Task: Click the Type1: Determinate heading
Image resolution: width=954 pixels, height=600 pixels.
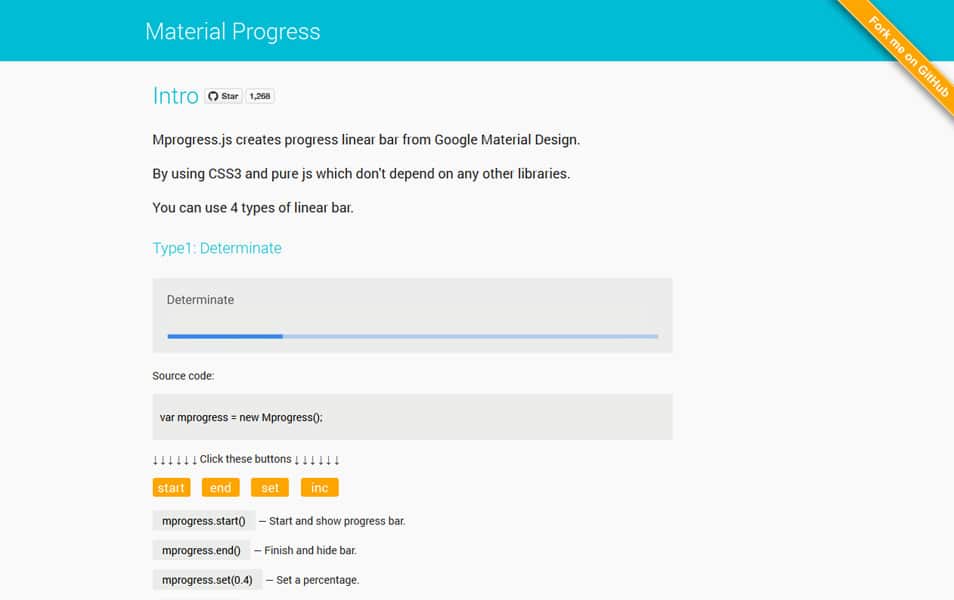Action: (218, 248)
